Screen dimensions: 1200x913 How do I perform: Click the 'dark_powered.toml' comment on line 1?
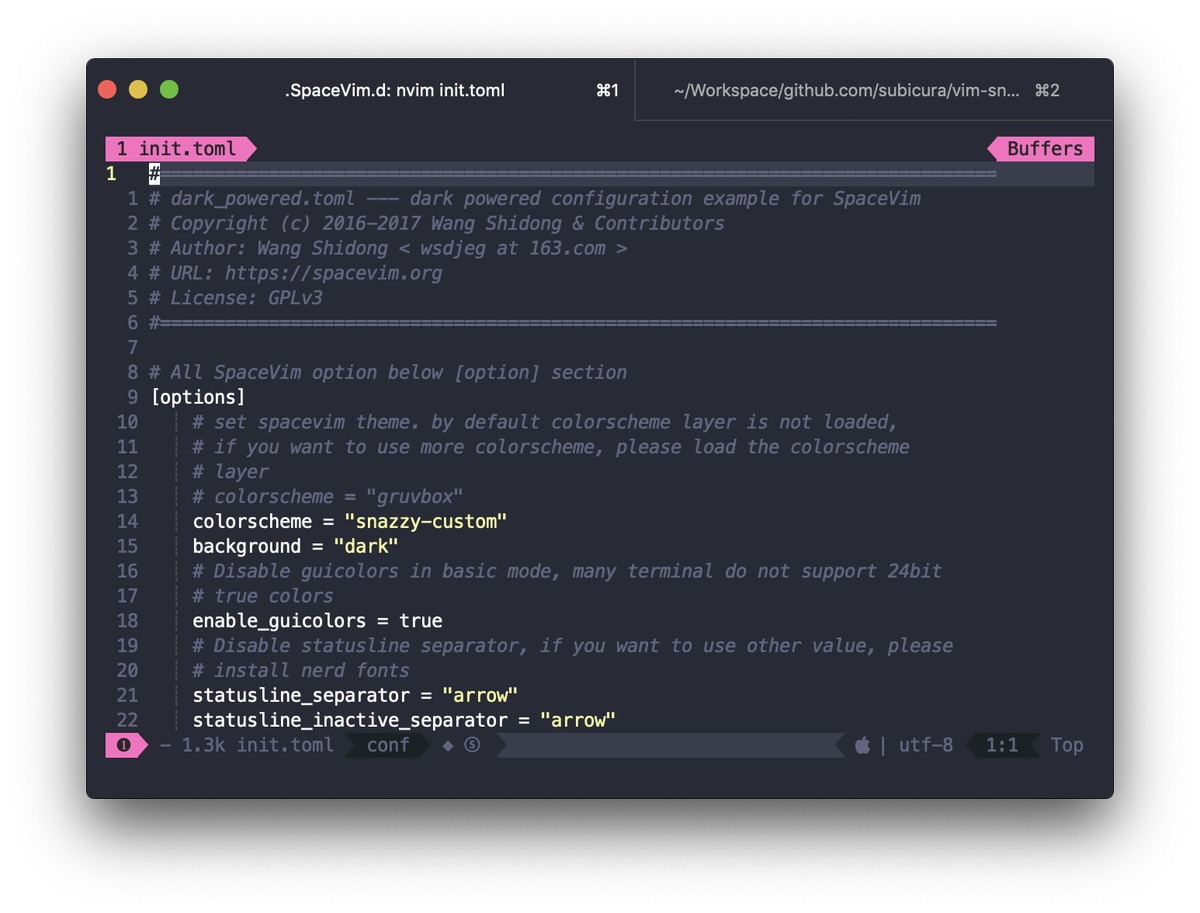[535, 198]
